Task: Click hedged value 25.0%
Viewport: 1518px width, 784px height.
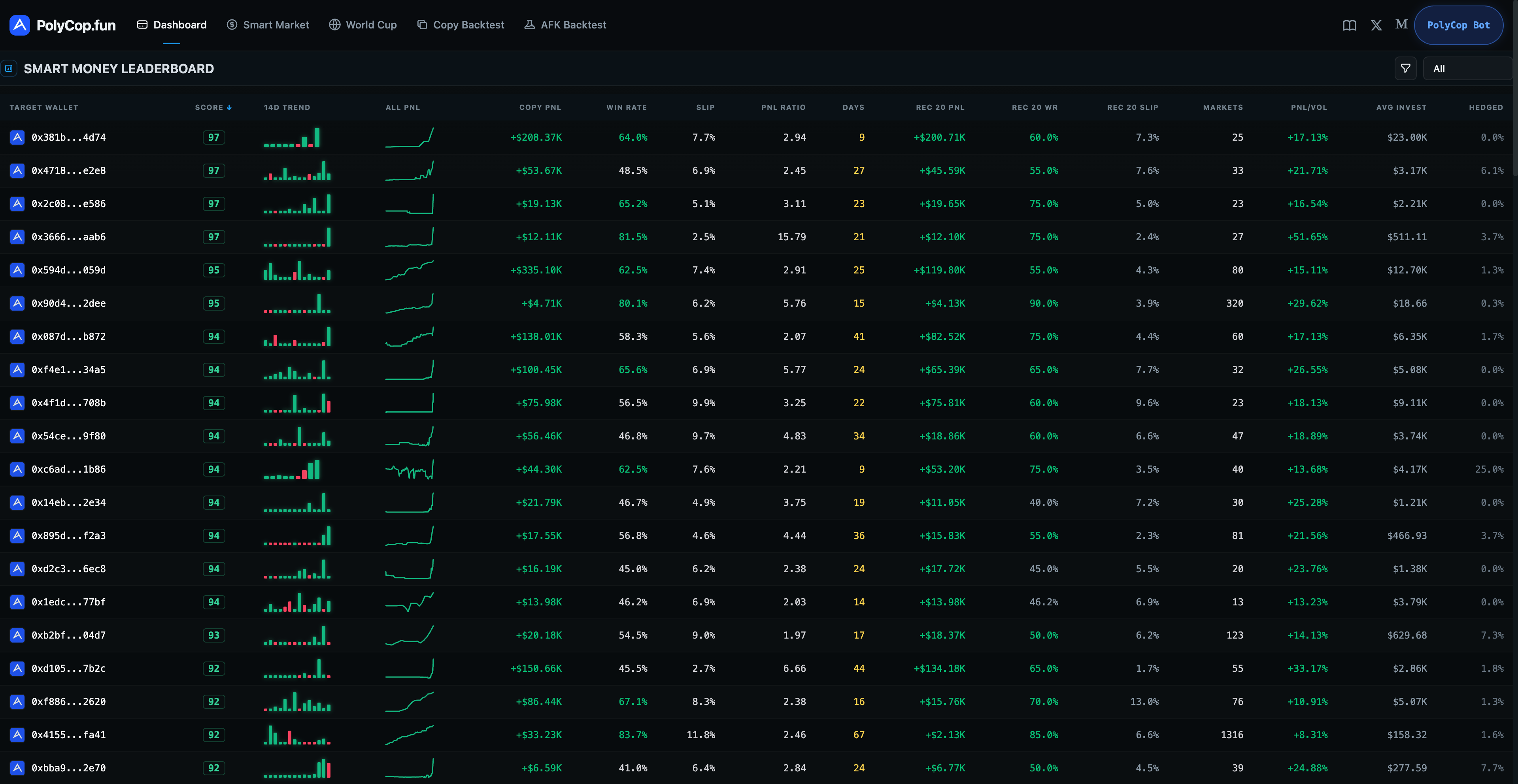Action: coord(1489,469)
